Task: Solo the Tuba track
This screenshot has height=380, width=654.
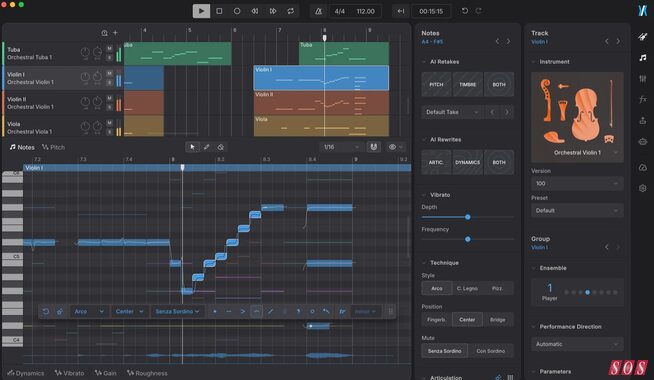Action: [x=109, y=57]
